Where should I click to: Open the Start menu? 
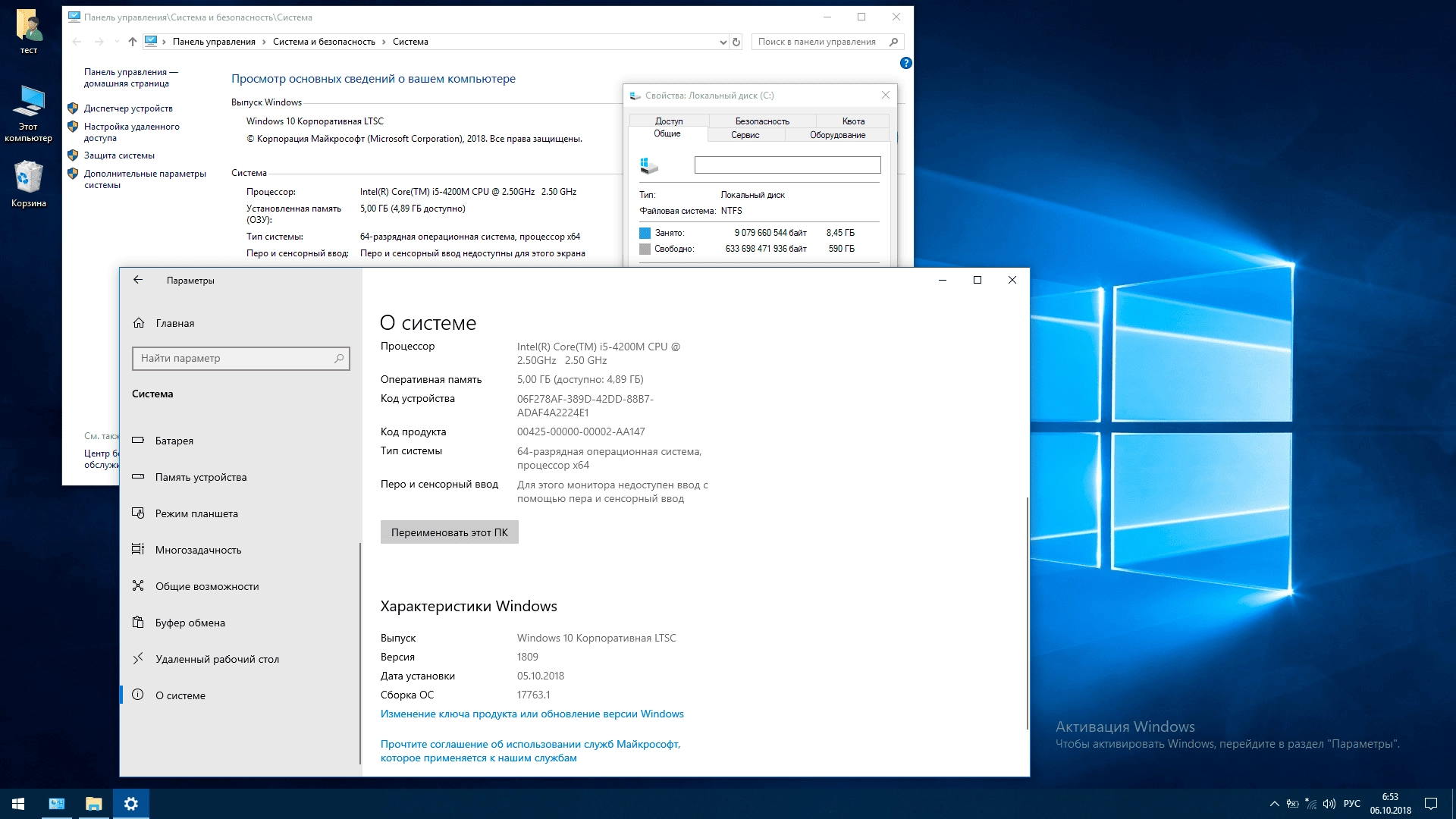18,804
